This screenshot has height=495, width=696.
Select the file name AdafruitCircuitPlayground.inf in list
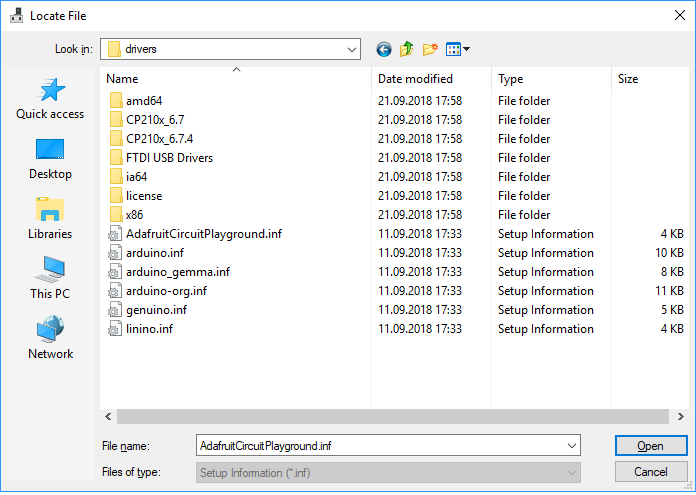(204, 234)
